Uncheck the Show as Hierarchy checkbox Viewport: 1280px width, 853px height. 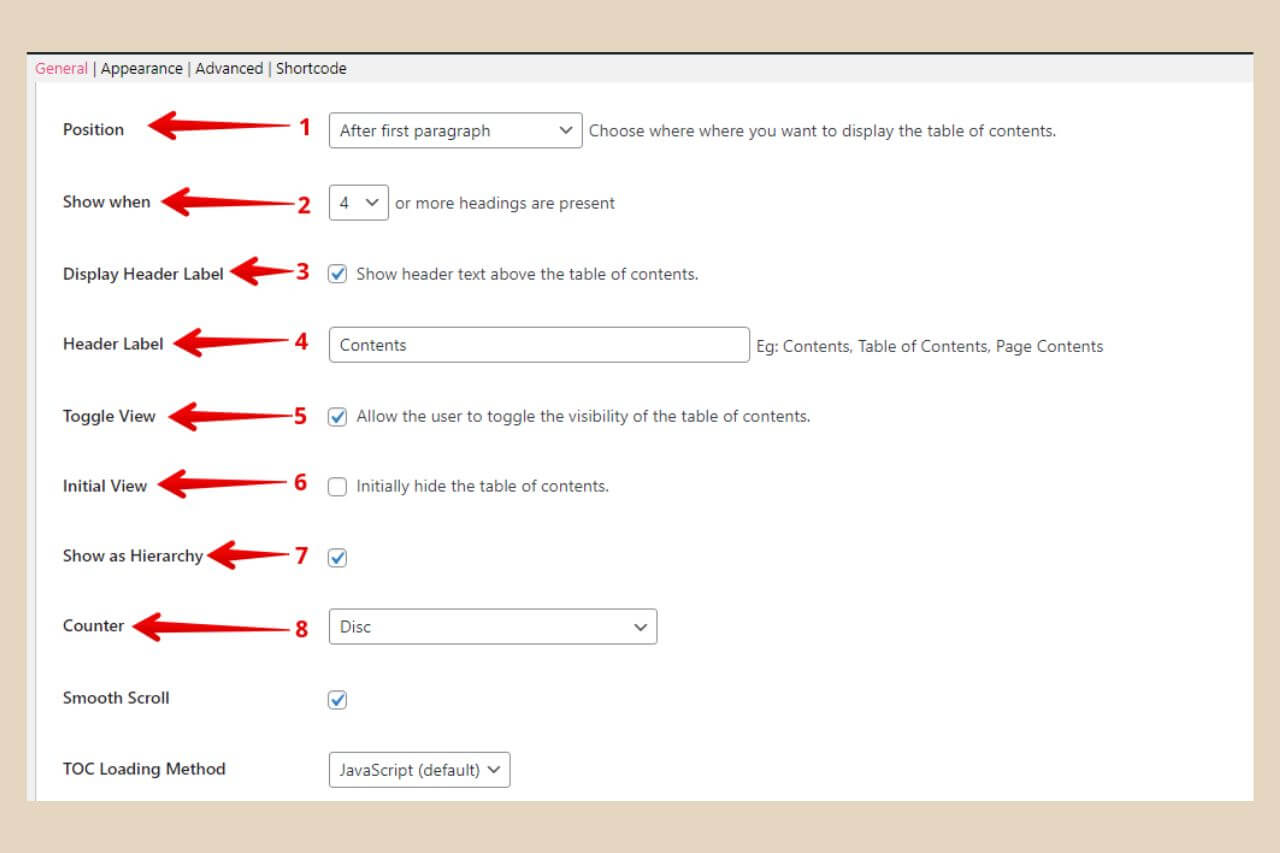pyautogui.click(x=337, y=557)
